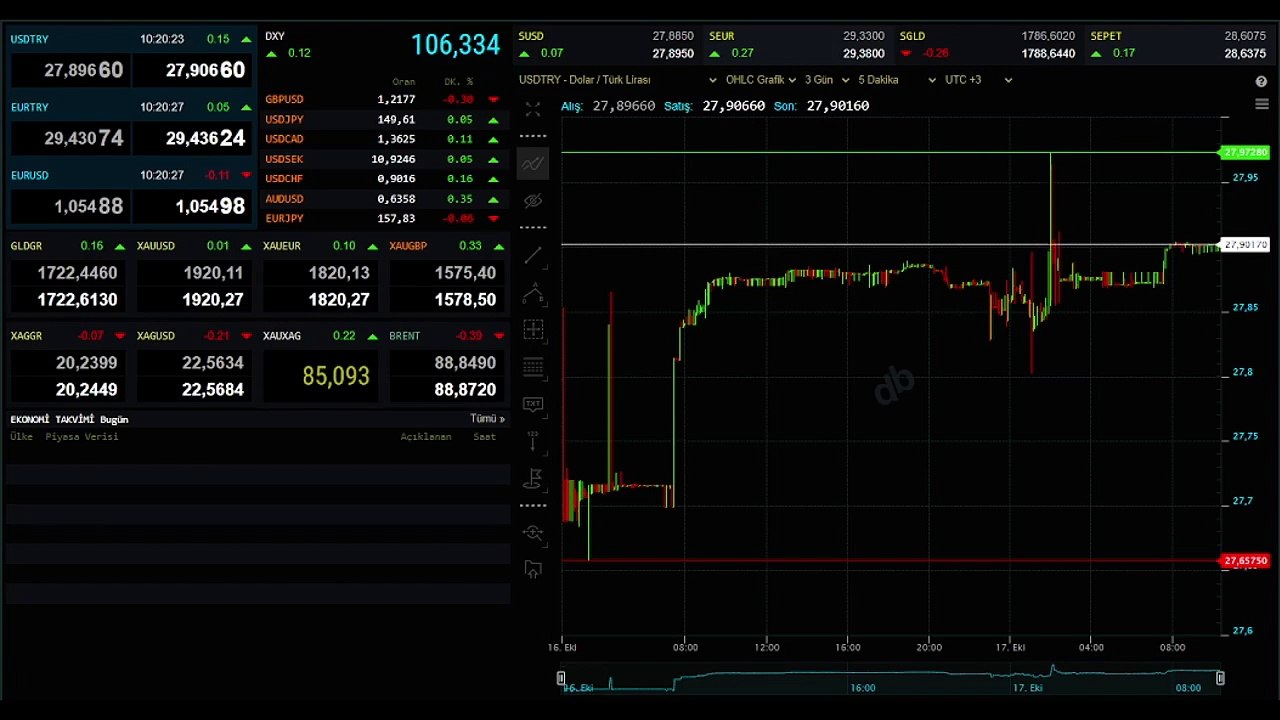Click the zoom magnifier chart tool
The width and height of the screenshot is (1280, 720).
tap(533, 533)
